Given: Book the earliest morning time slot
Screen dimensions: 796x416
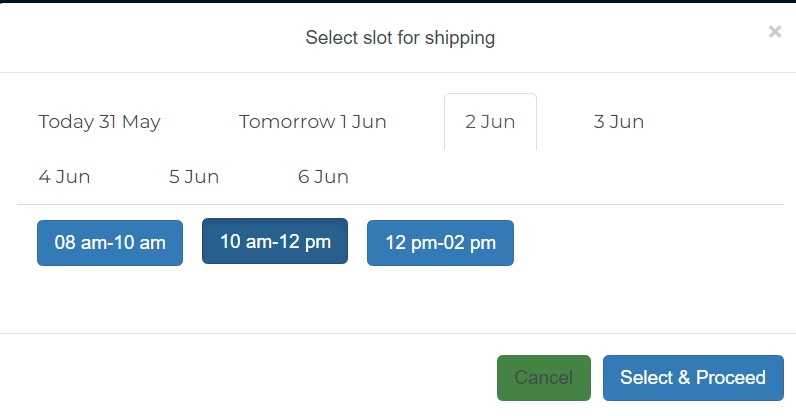Looking at the screenshot, I should tap(110, 243).
